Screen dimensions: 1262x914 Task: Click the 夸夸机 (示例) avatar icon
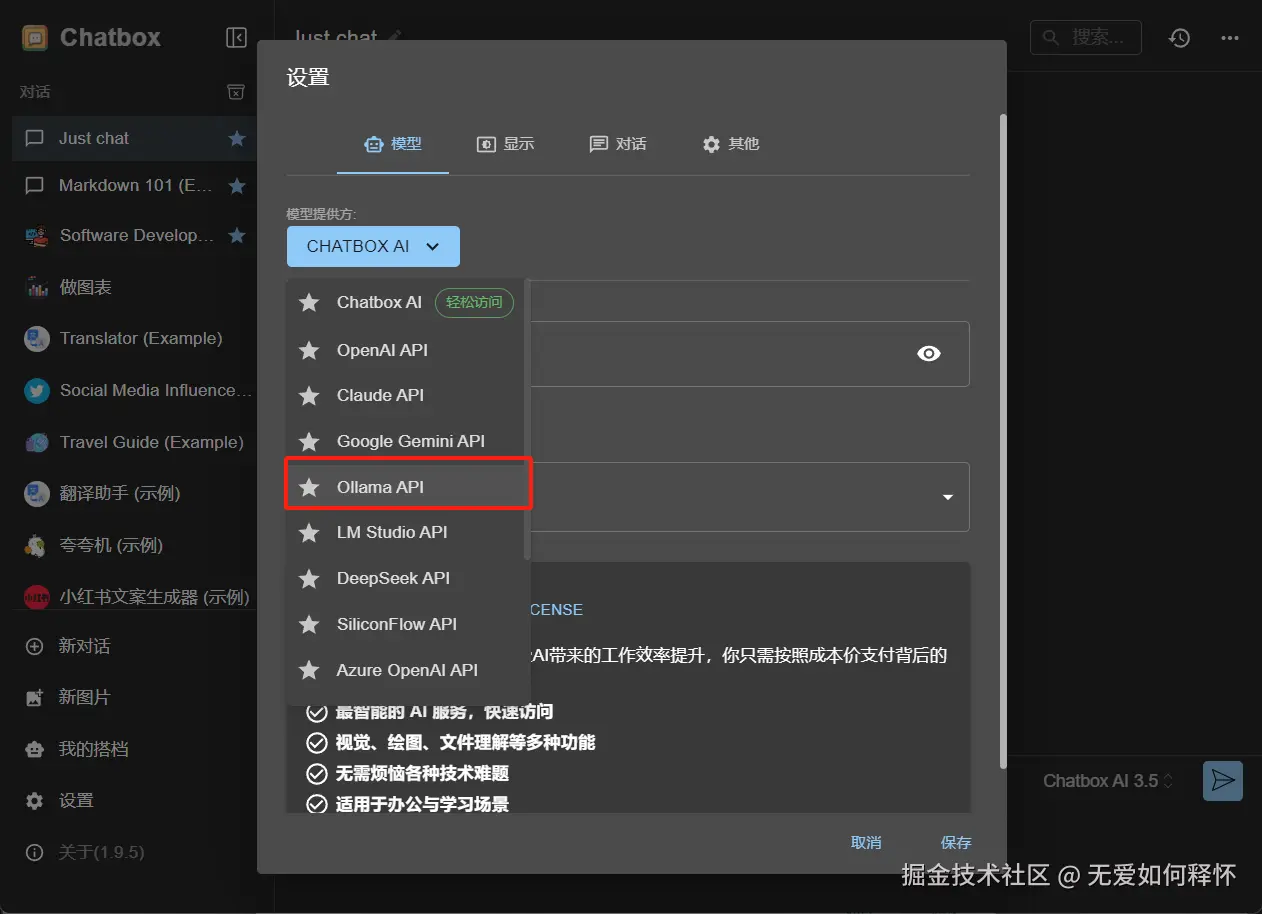tap(37, 545)
